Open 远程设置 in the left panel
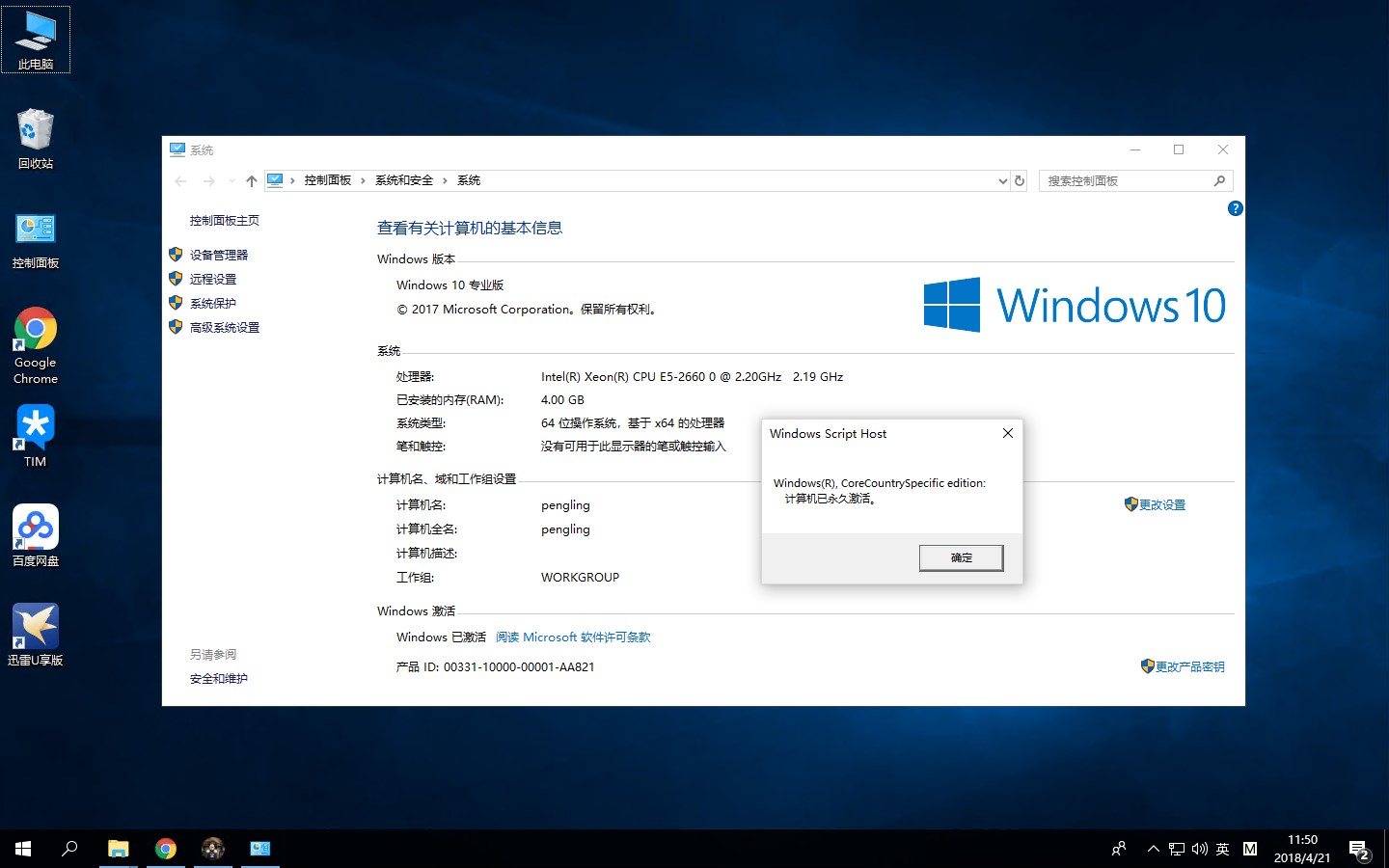 [212, 279]
